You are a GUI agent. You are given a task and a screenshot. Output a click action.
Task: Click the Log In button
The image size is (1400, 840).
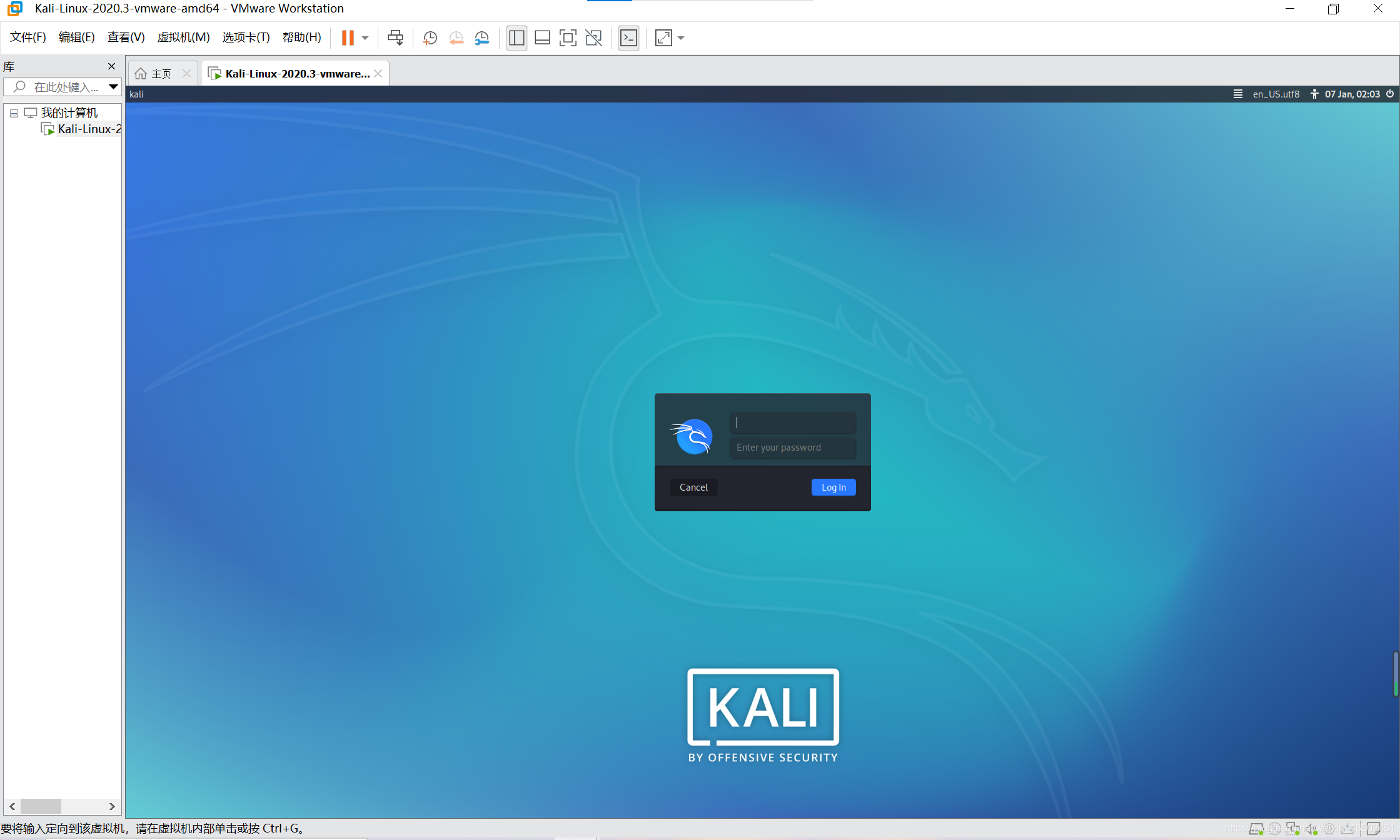coord(834,487)
